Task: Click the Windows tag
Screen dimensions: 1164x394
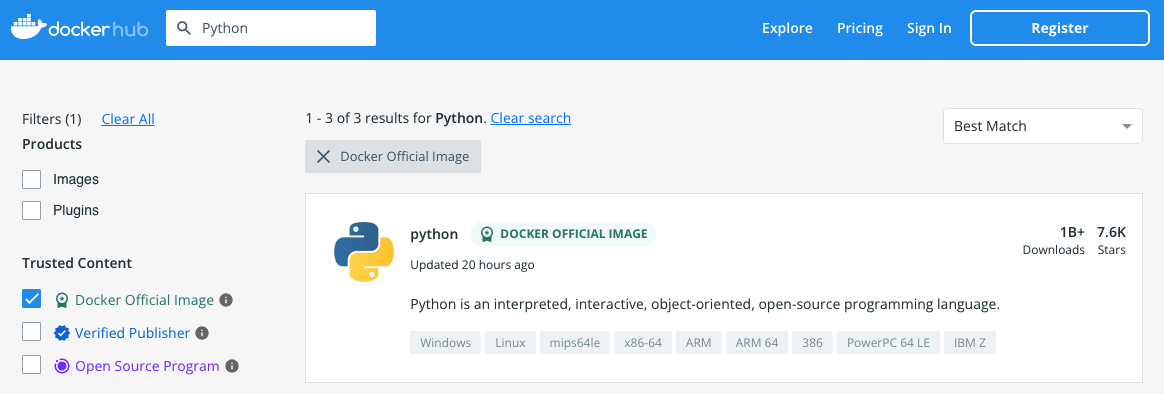Action: pyautogui.click(x=445, y=343)
